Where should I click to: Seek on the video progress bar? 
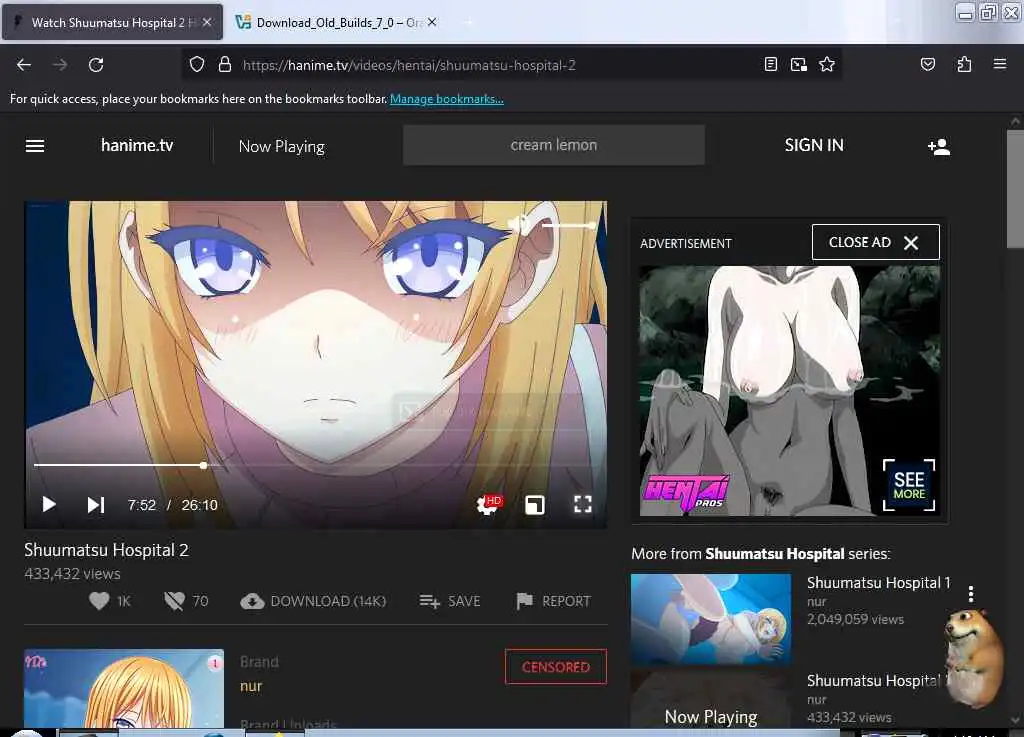click(x=316, y=465)
